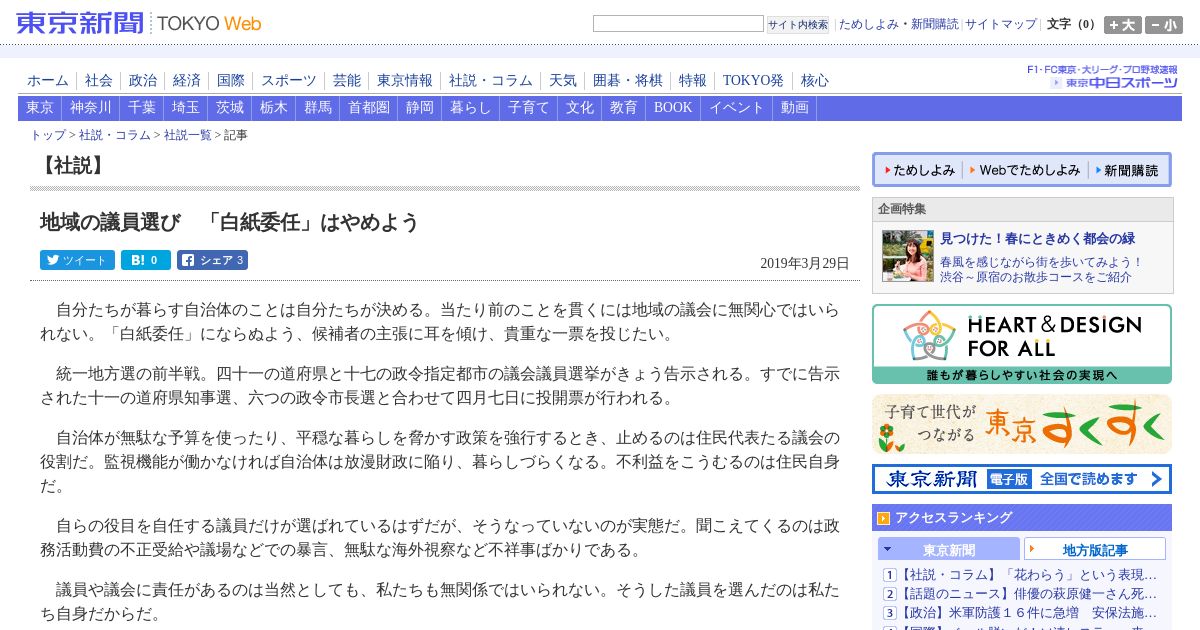Open 見つけた！春にときめく都会の緑 headline link

1037,238
